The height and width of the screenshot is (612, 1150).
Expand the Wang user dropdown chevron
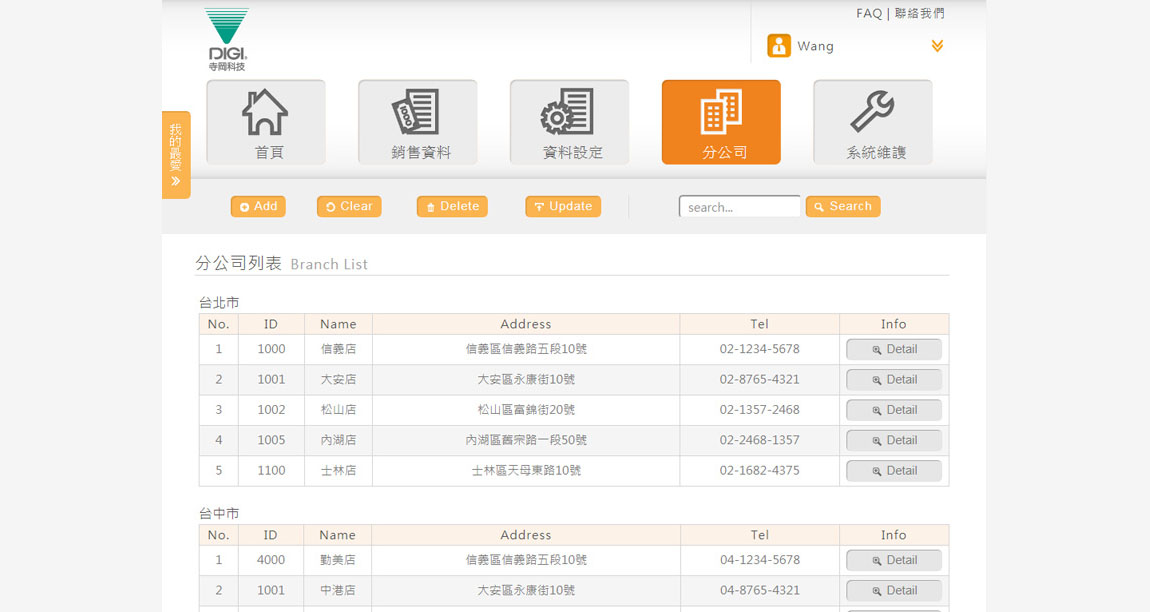[937, 46]
